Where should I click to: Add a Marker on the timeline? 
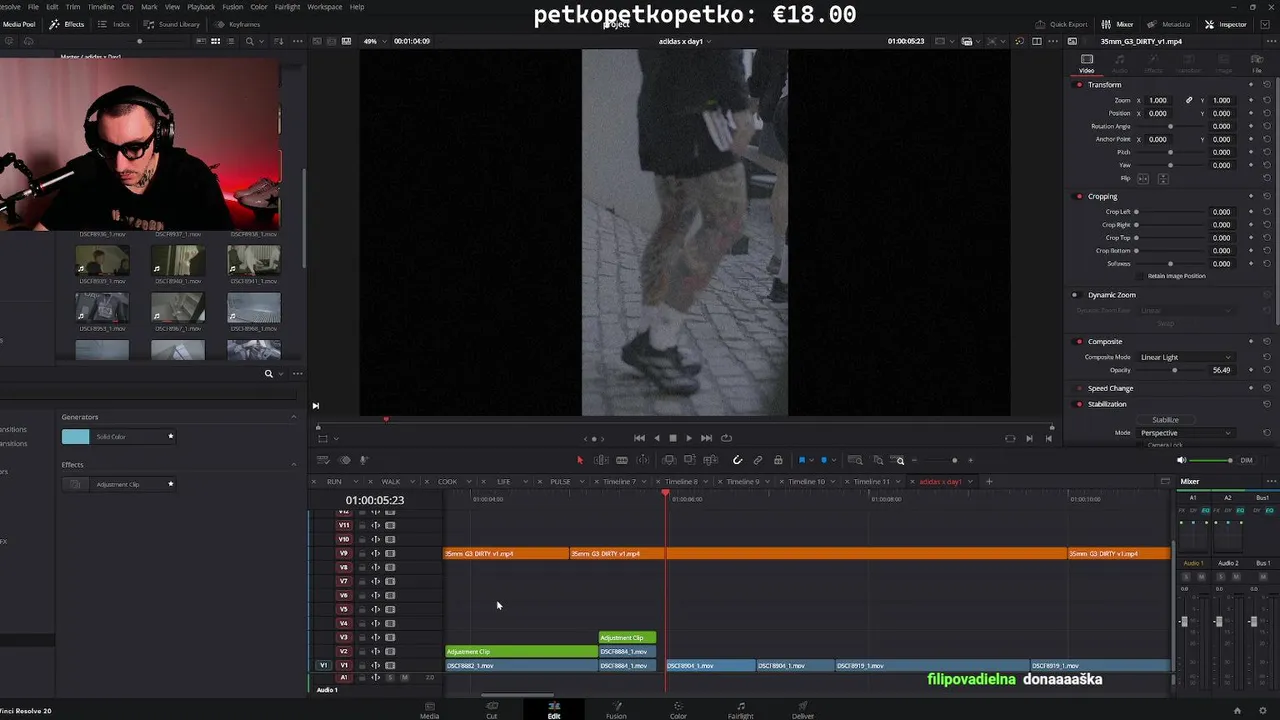pyautogui.click(x=824, y=460)
